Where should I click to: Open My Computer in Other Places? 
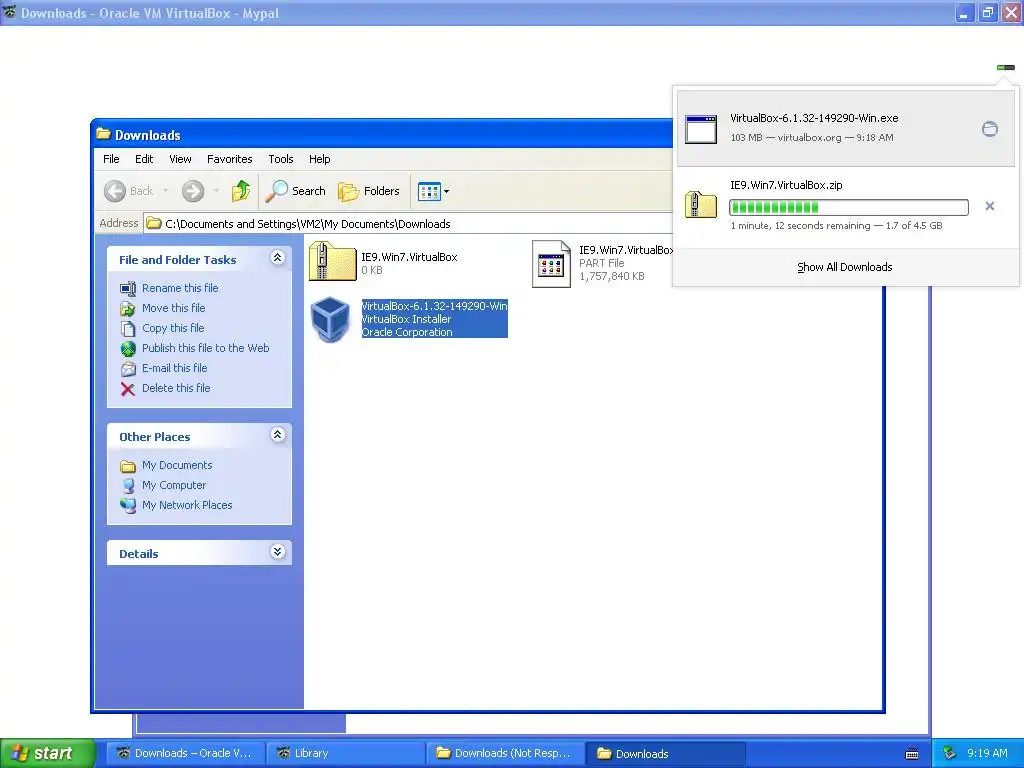(174, 485)
